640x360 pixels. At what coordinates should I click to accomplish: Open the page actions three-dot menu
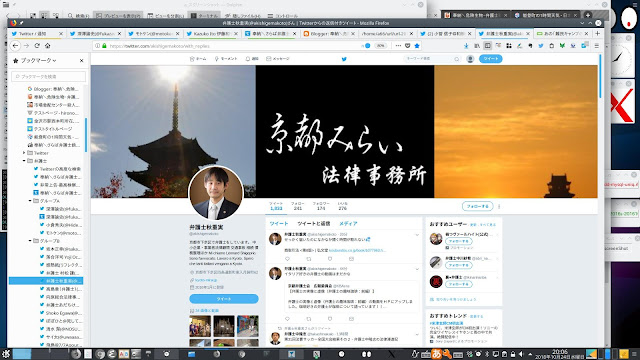click(x=398, y=46)
